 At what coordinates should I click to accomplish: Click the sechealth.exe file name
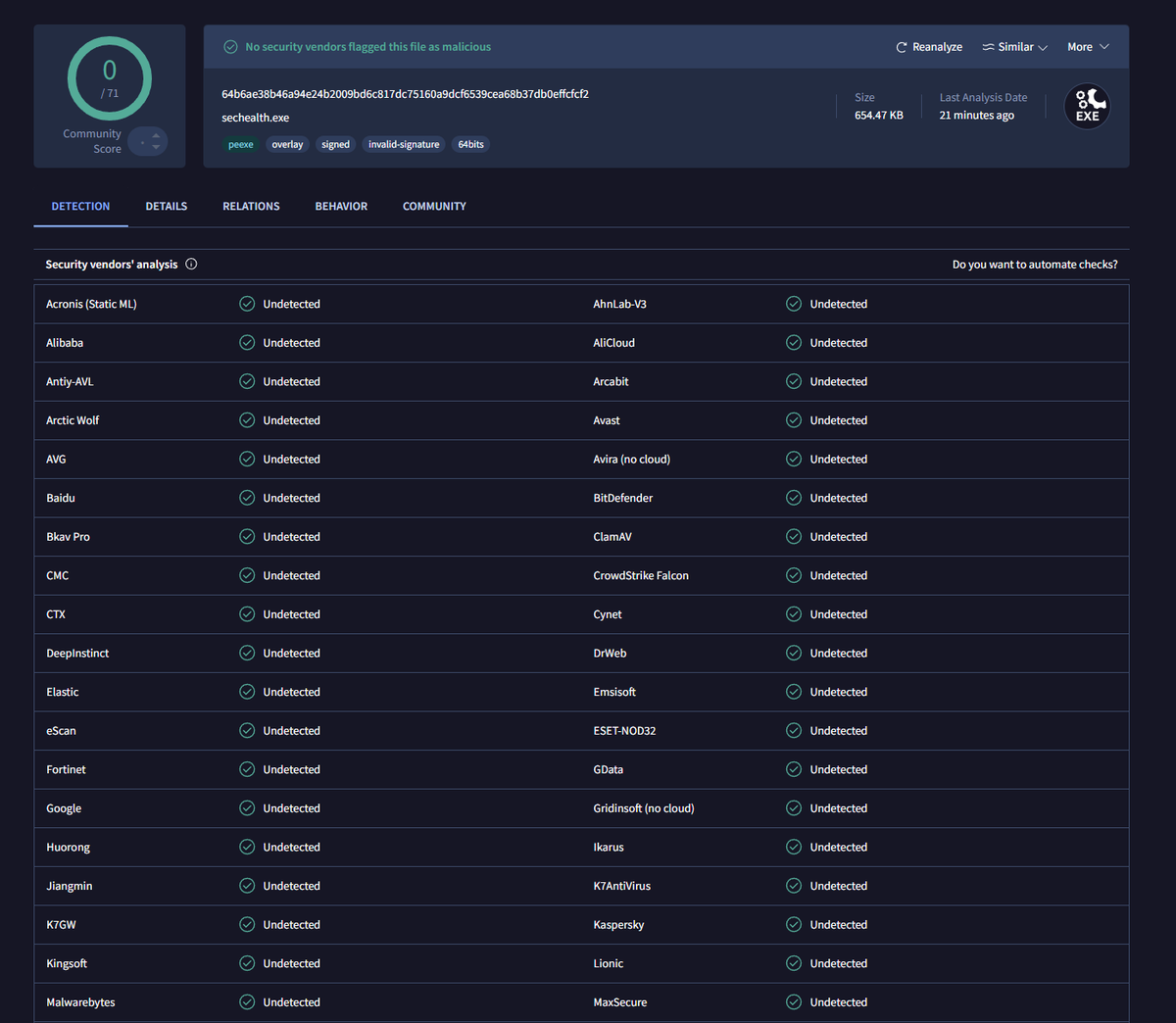click(255, 118)
